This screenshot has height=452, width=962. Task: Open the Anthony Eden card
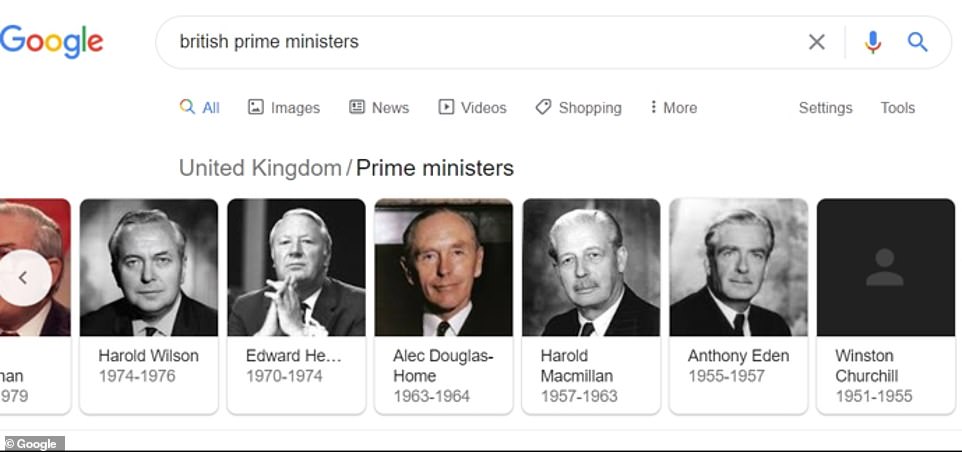738,305
